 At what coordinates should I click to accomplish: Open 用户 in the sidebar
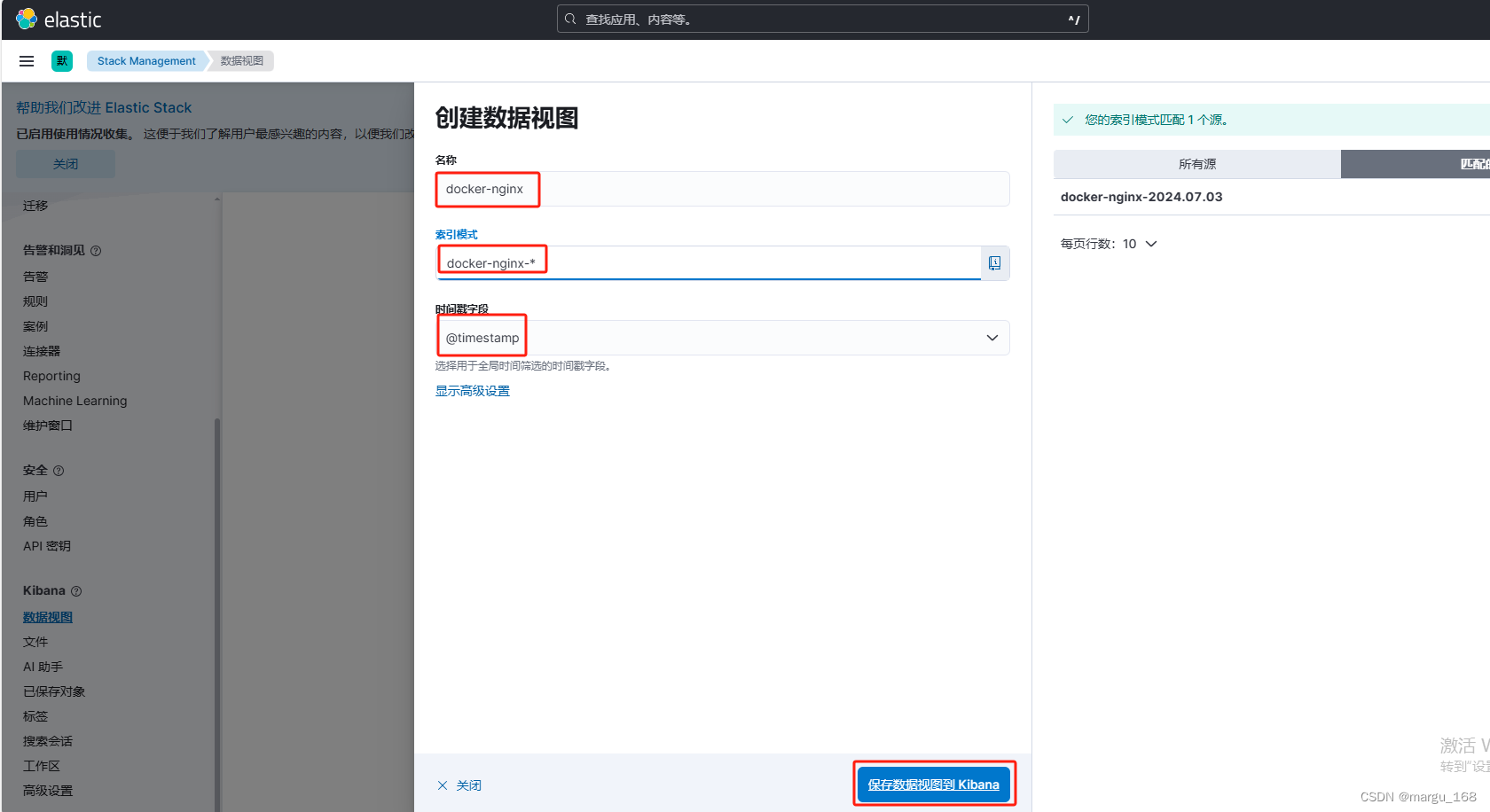tap(35, 496)
